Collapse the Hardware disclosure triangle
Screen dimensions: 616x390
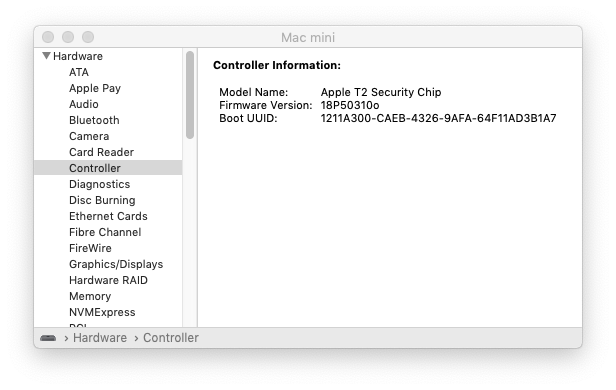[x=46, y=56]
